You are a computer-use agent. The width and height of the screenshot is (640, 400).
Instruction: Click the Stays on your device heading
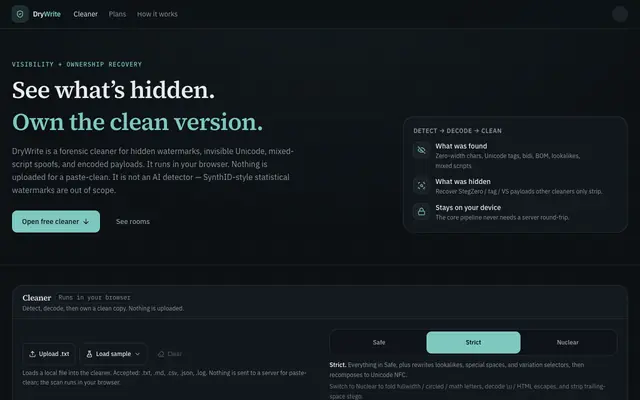468,208
